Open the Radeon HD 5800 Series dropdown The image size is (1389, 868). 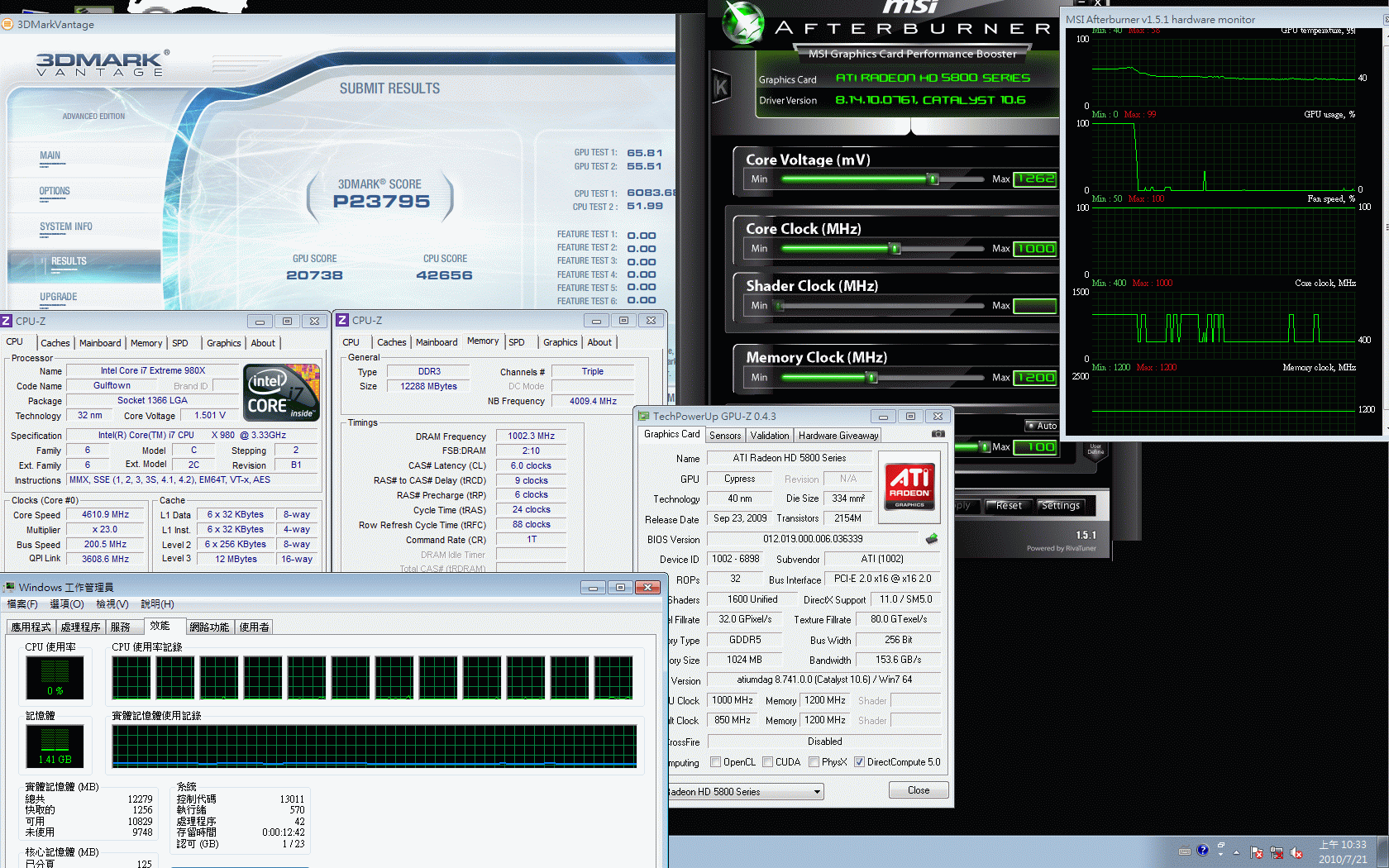tap(747, 792)
